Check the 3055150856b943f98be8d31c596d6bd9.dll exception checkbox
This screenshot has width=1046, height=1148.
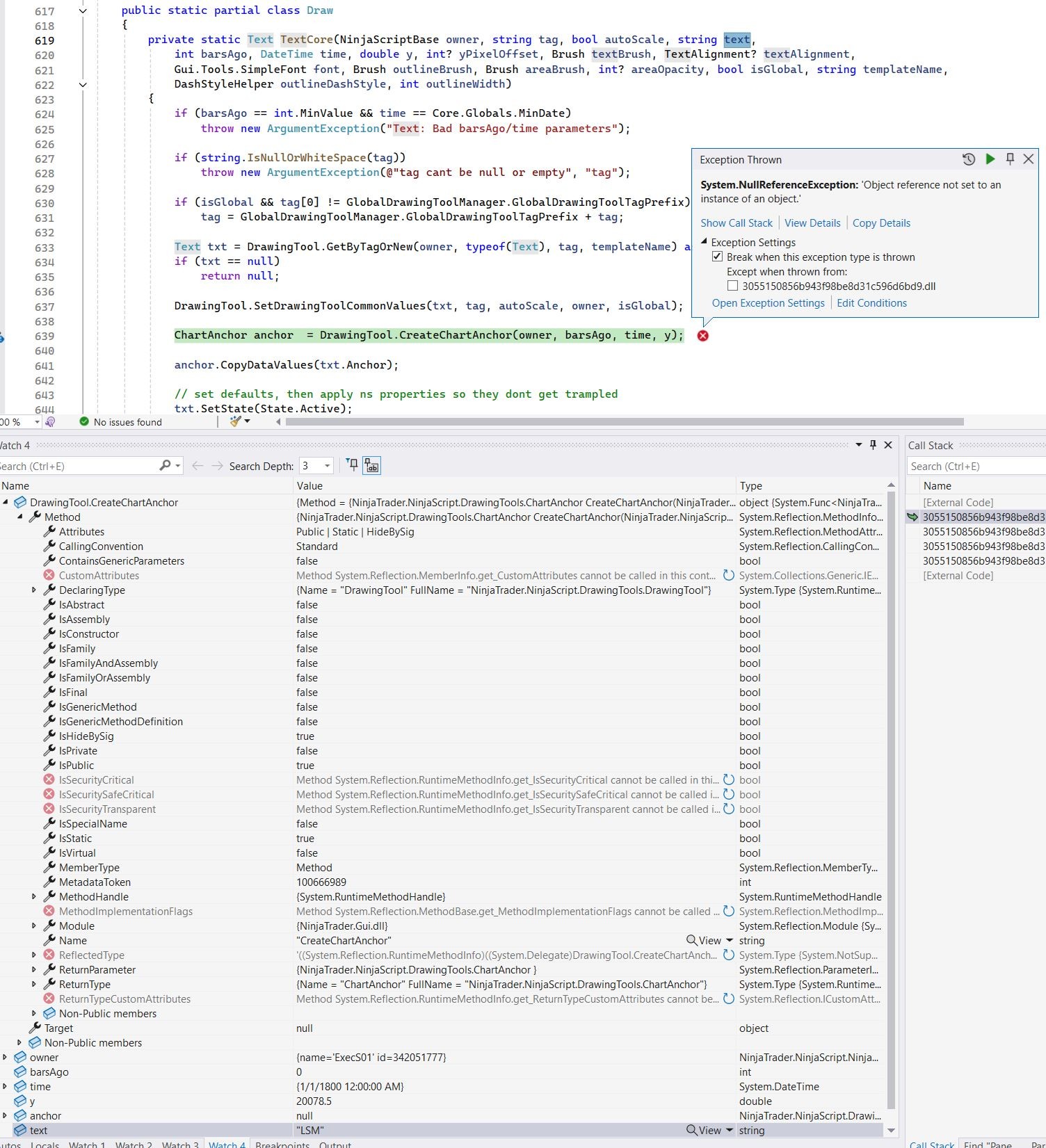click(732, 286)
